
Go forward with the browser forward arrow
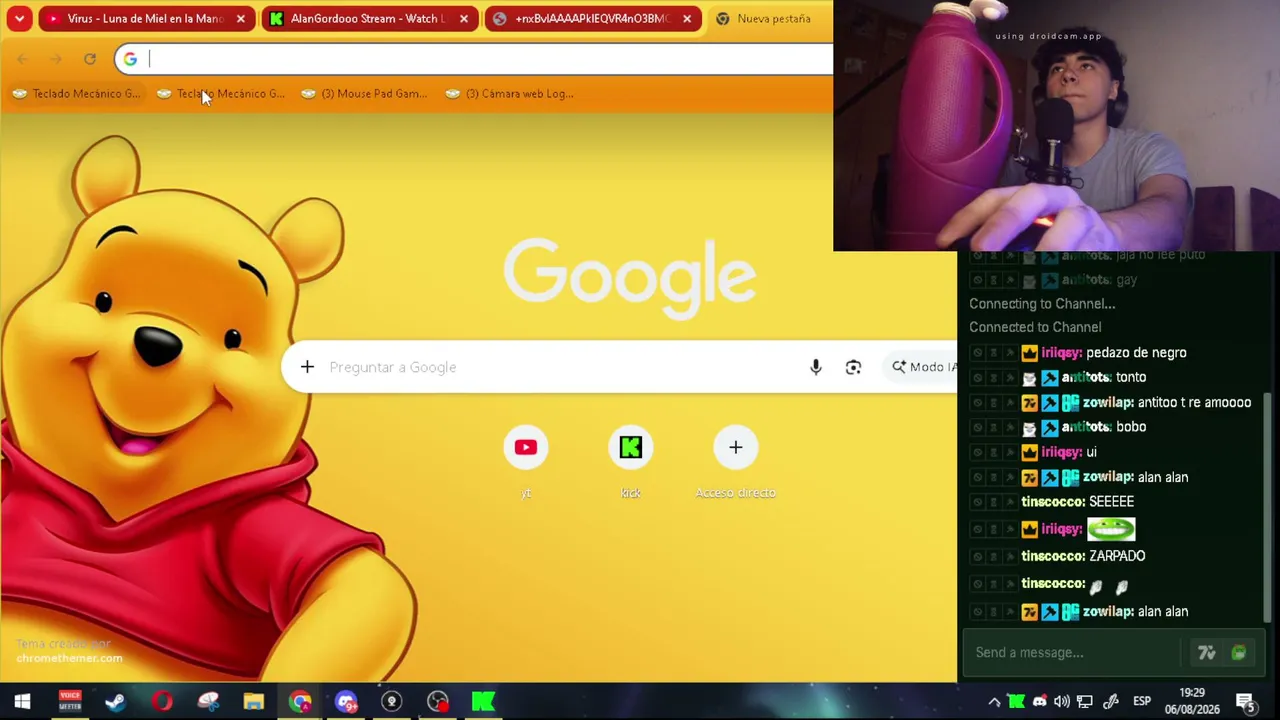[x=56, y=59]
